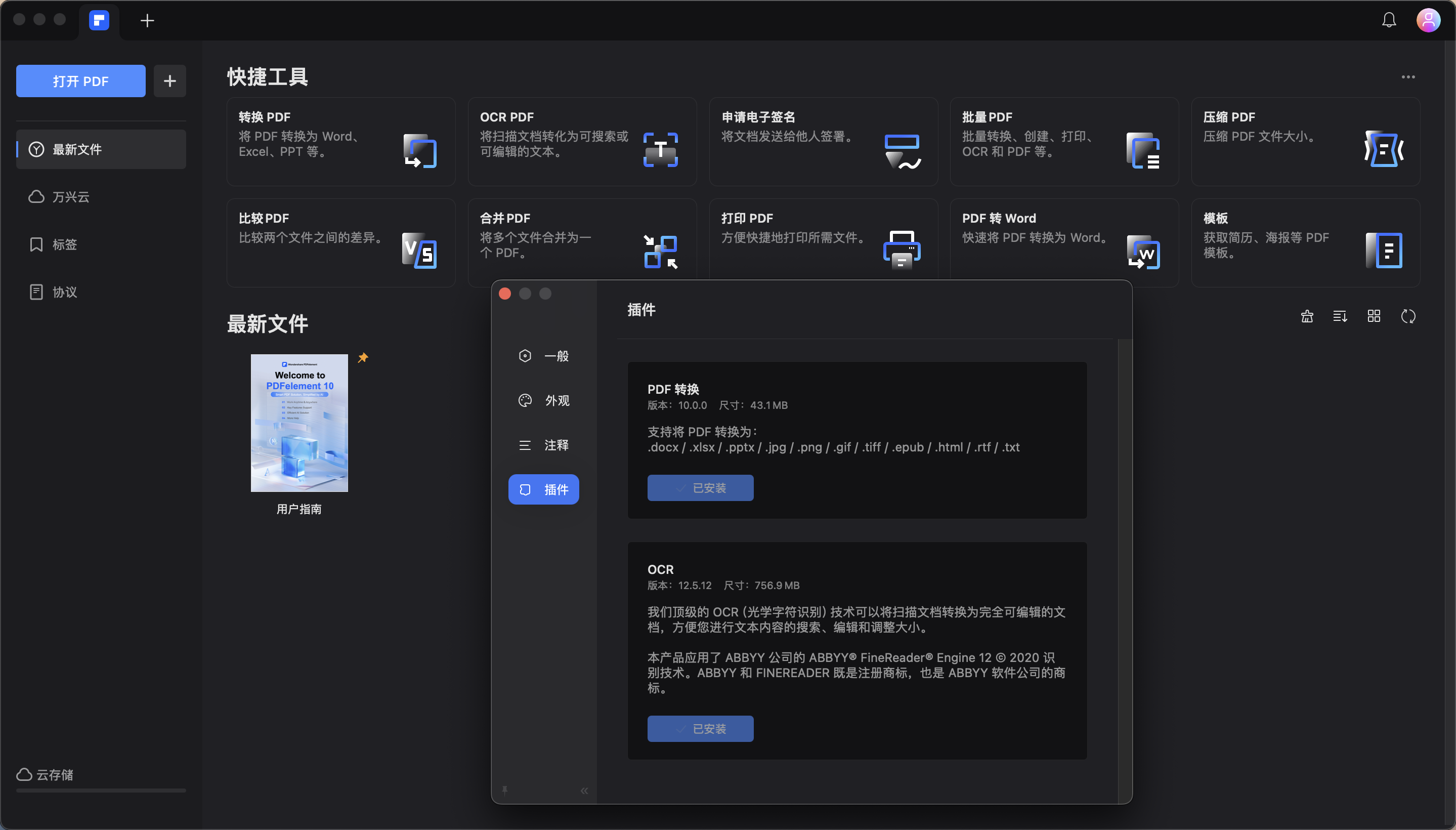1456x830 pixels.
Task: Click the 比较 PDF compare icon
Action: [419, 250]
